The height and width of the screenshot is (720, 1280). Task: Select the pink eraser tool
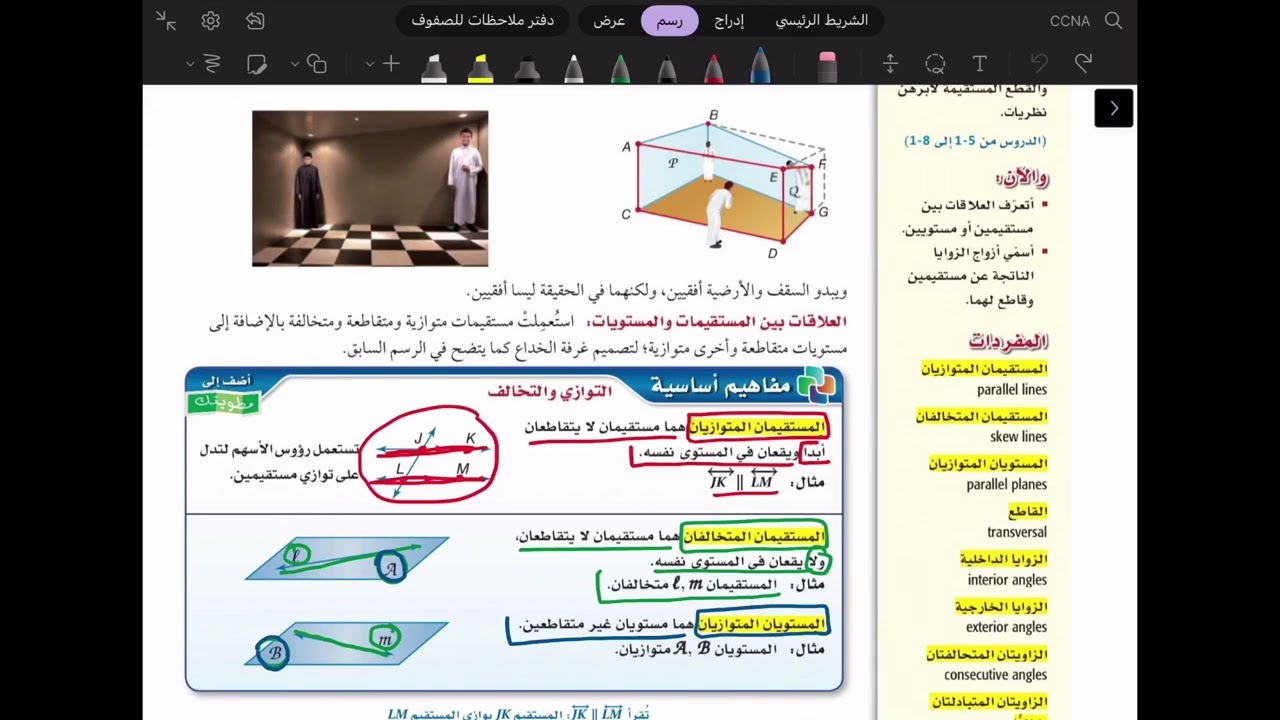(x=827, y=66)
